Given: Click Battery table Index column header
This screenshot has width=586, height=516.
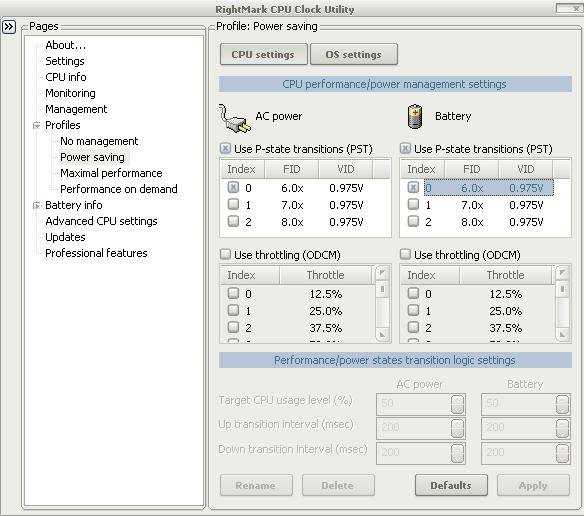Looking at the screenshot, I should [x=422, y=169].
